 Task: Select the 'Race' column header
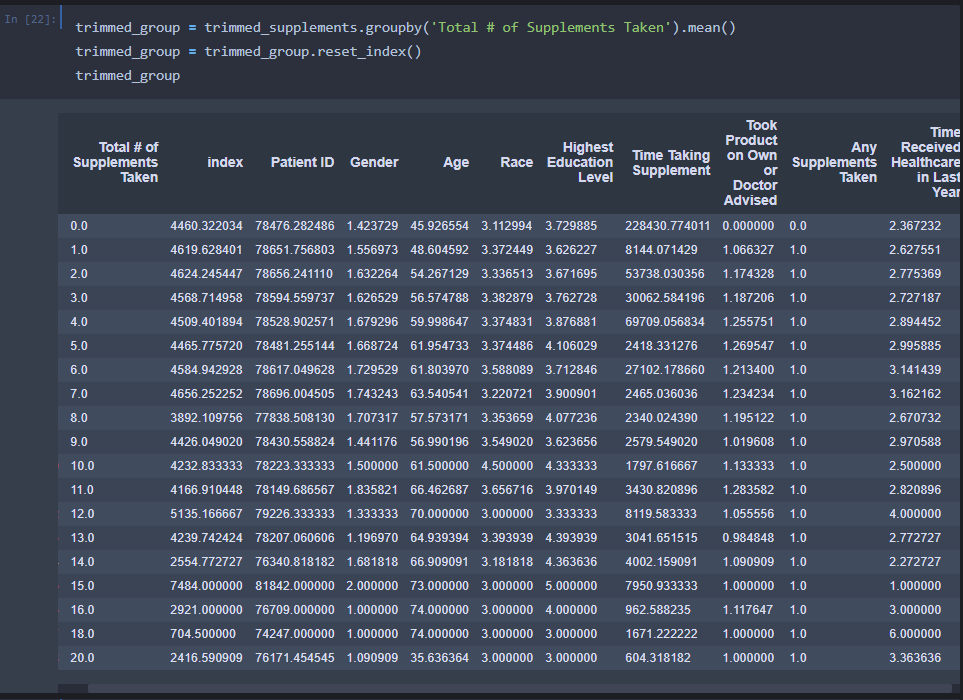[x=517, y=162]
